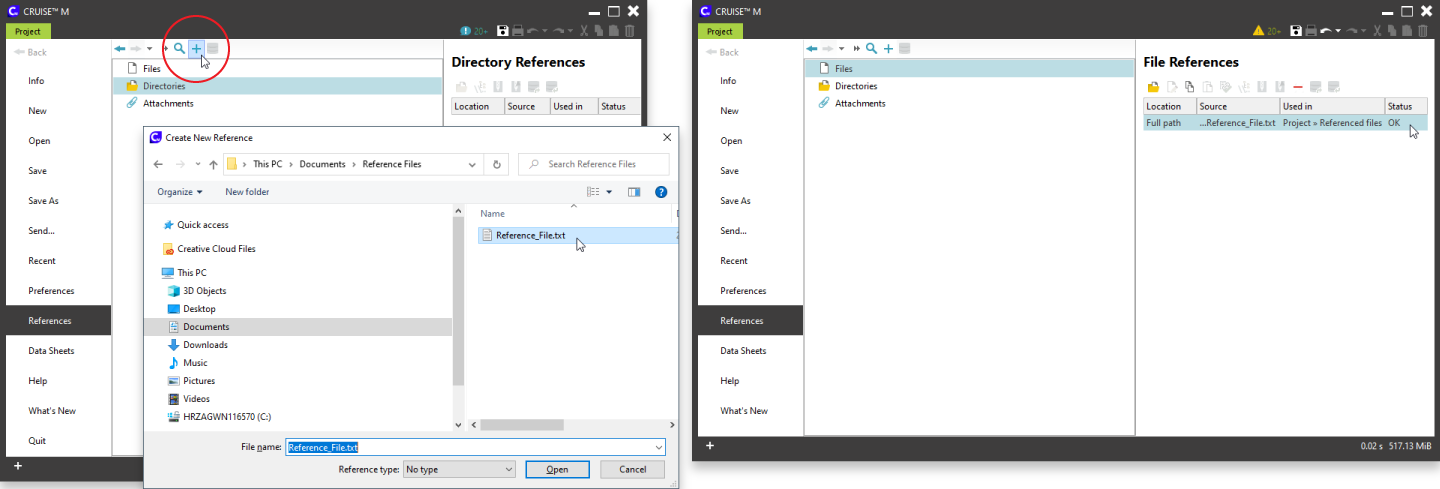Viewport: 1440px width, 489px height.
Task: Open the File name dropdown arrow
Action: pos(657,447)
